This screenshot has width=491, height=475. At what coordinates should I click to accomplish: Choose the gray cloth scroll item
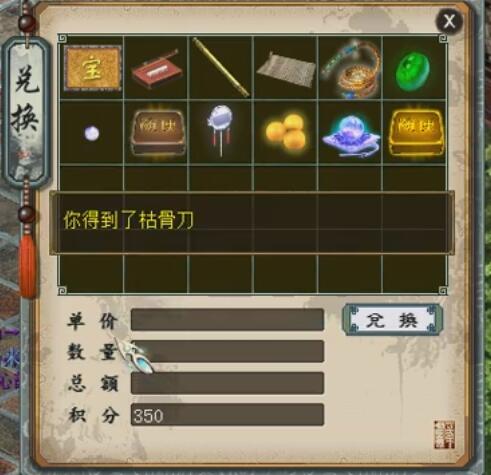point(286,70)
